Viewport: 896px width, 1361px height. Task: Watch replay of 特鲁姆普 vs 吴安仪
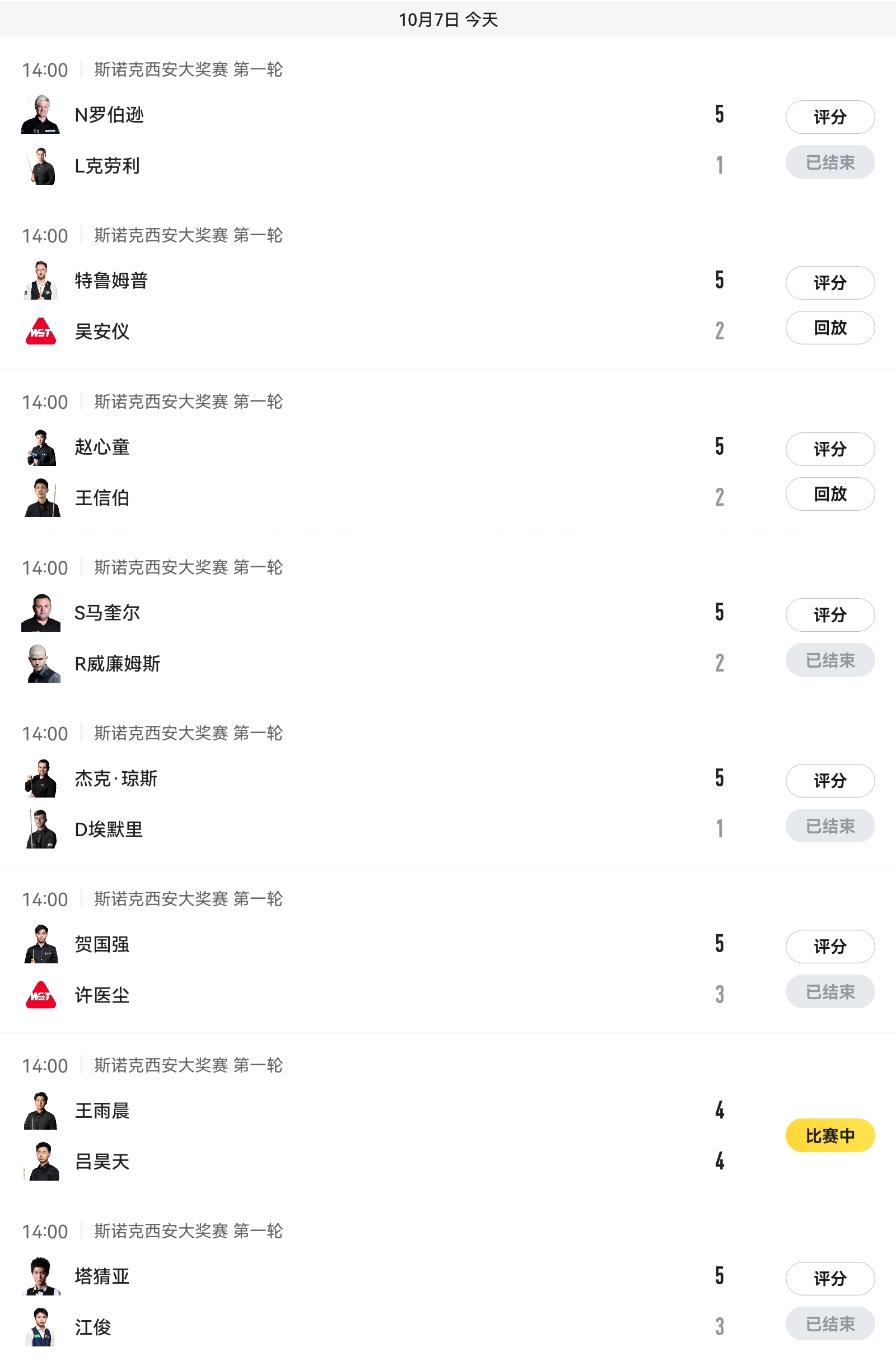[830, 328]
